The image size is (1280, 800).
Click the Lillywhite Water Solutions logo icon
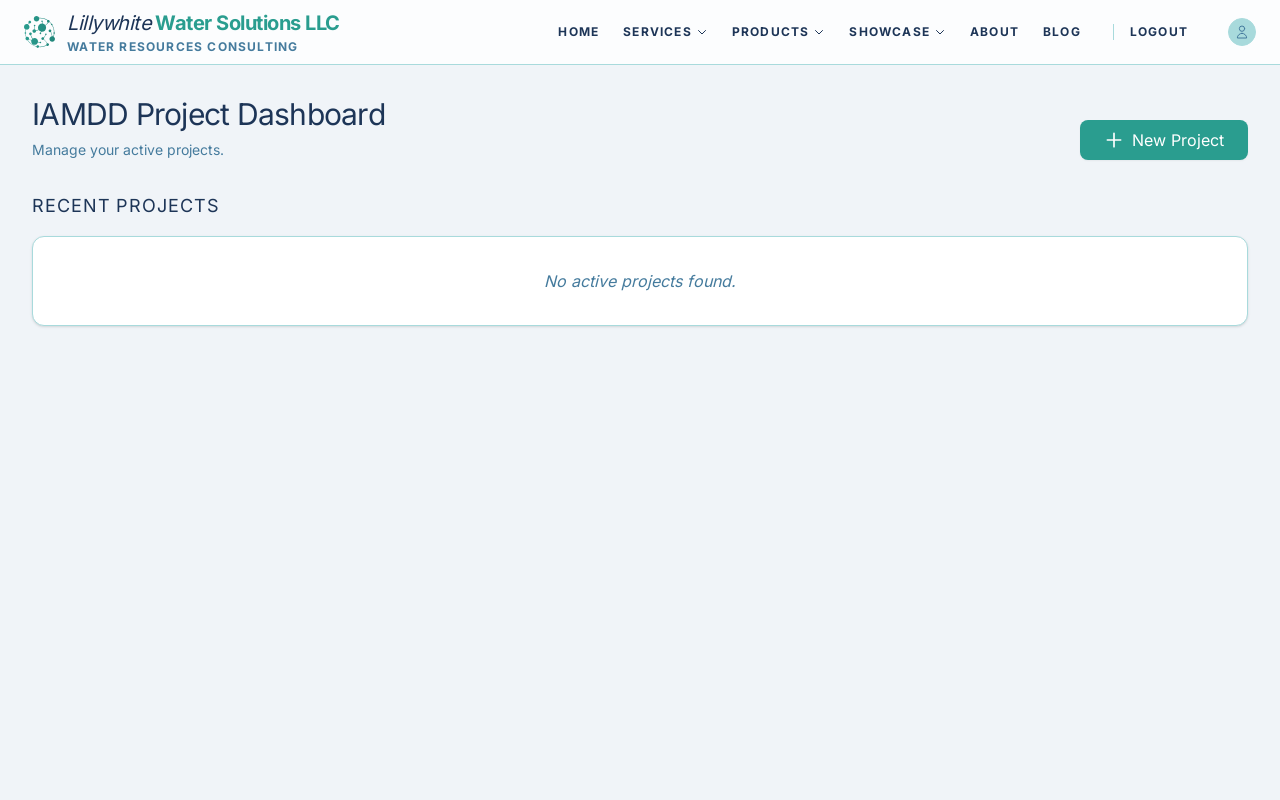point(38,30)
